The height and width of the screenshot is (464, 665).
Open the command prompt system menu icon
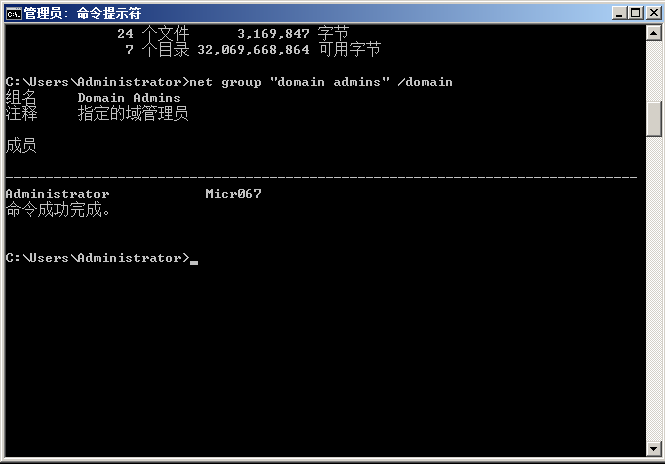[13, 14]
